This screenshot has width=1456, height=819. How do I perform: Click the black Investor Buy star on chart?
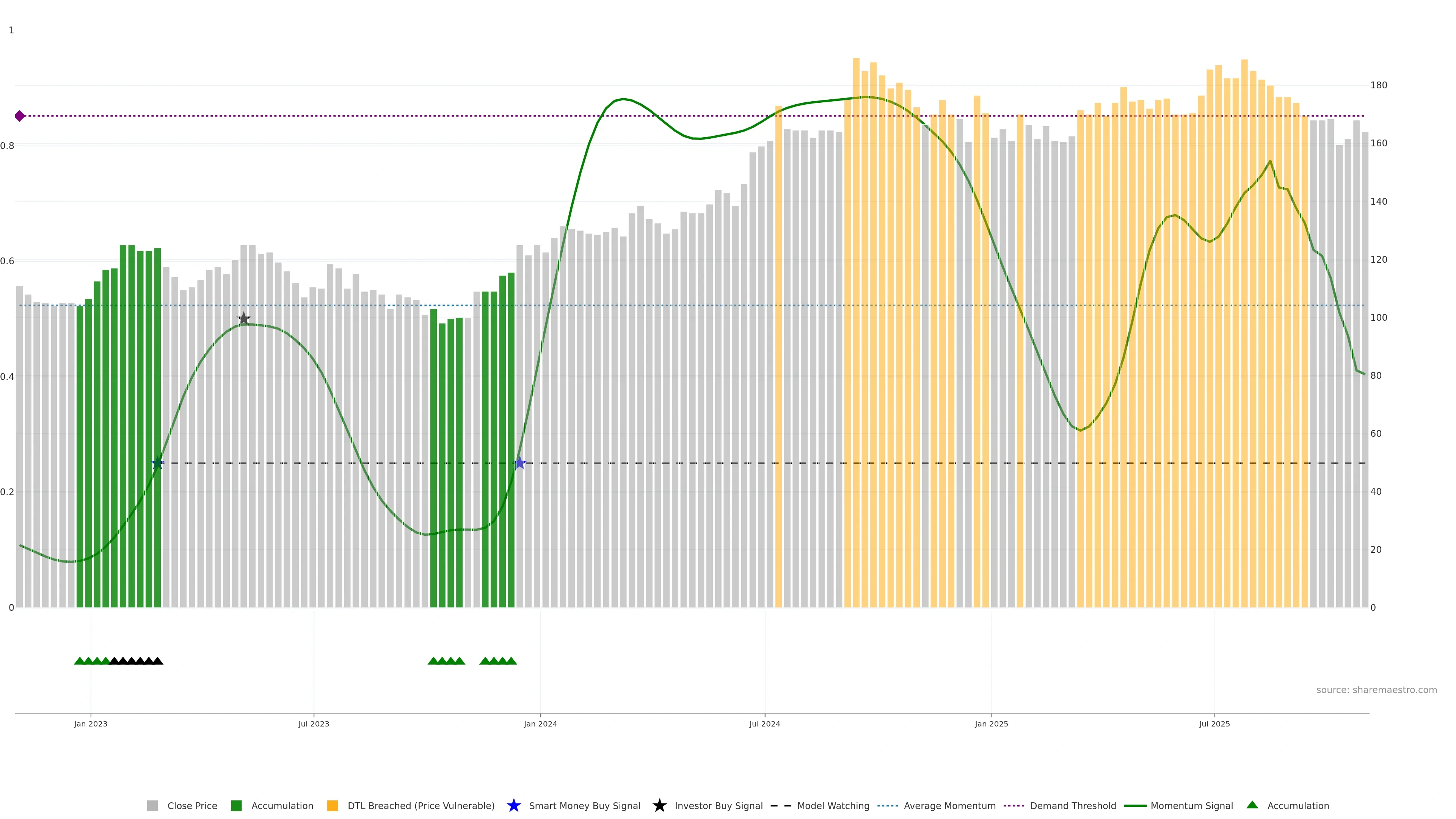pos(243,318)
